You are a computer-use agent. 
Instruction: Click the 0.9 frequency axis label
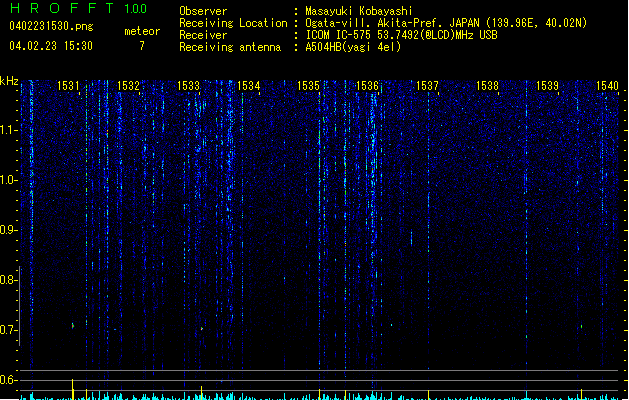tap(9, 230)
